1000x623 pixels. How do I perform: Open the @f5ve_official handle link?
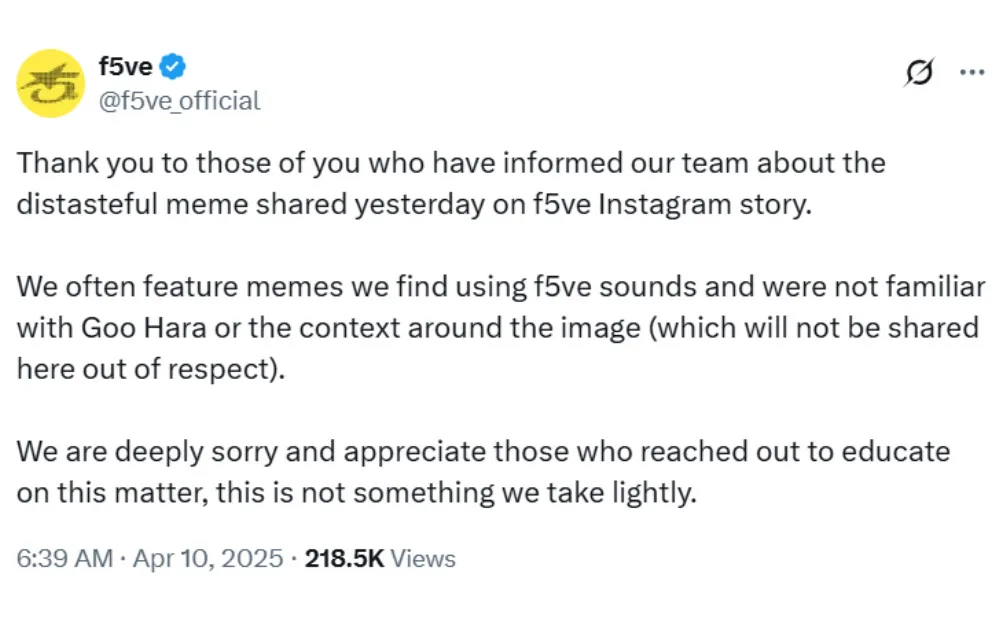pos(180,100)
